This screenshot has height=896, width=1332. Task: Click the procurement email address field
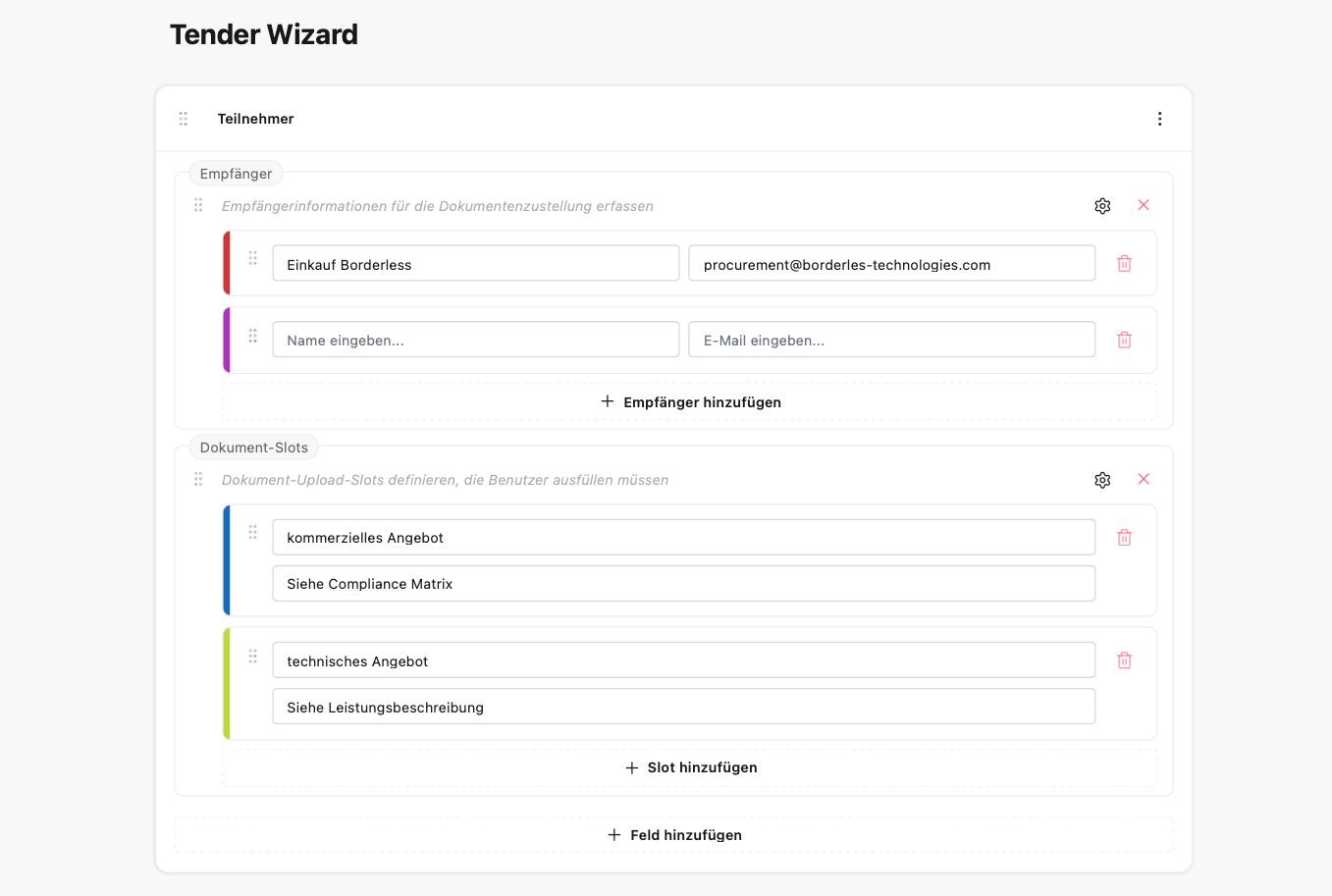891,264
